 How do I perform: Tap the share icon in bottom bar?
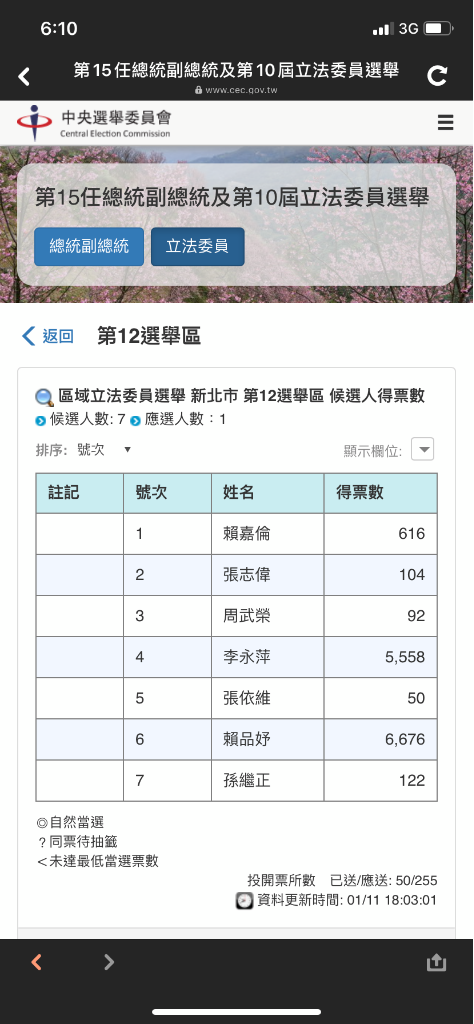[436, 961]
